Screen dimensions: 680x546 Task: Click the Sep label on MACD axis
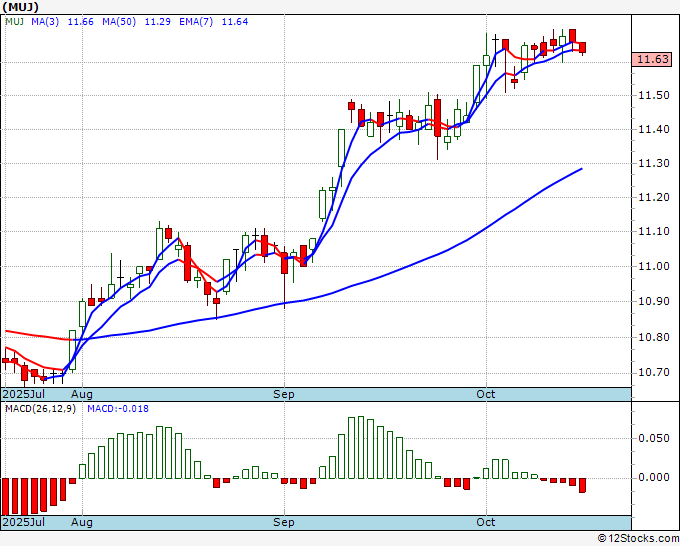284,522
